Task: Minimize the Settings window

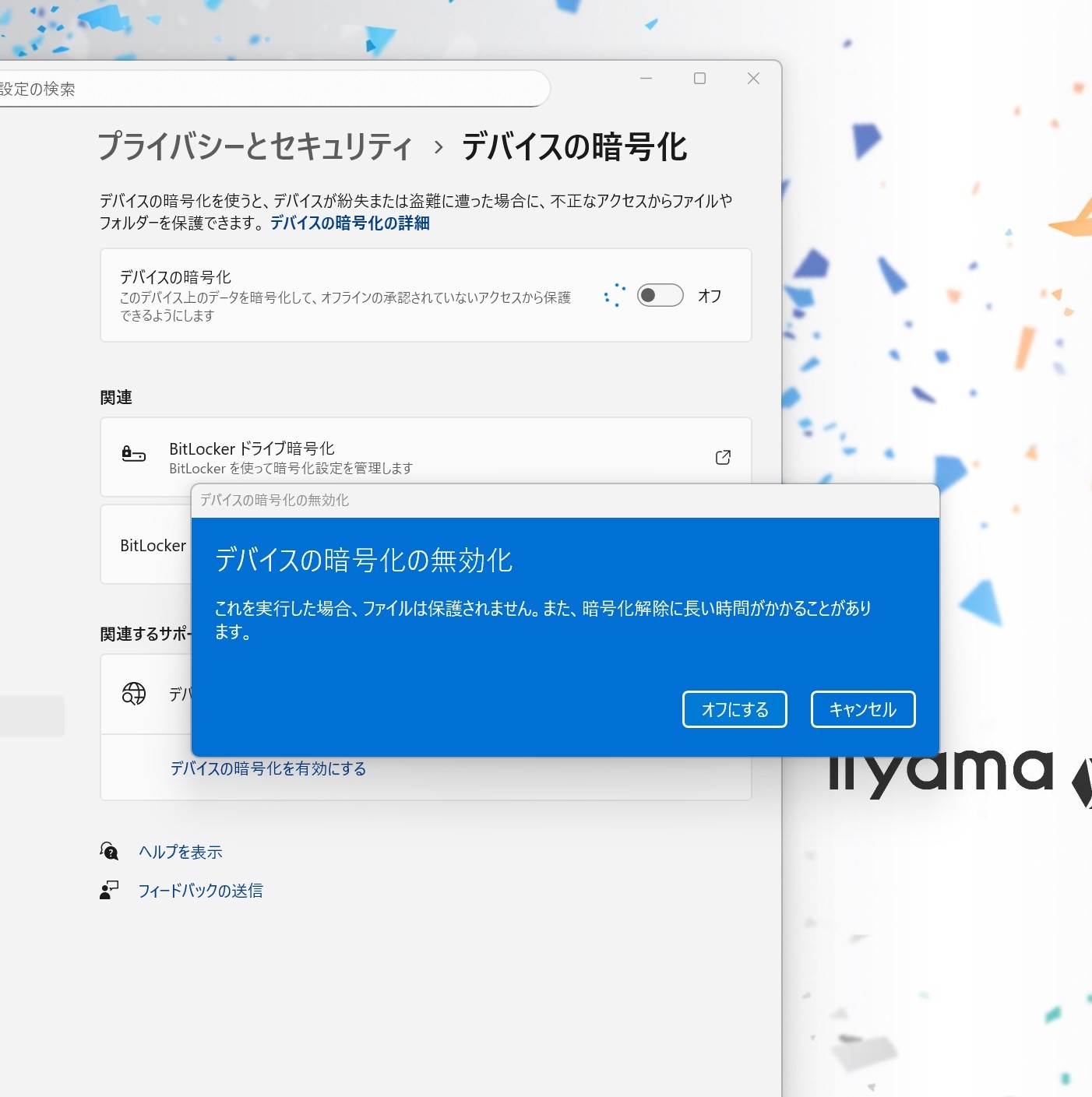Action: pyautogui.click(x=646, y=79)
